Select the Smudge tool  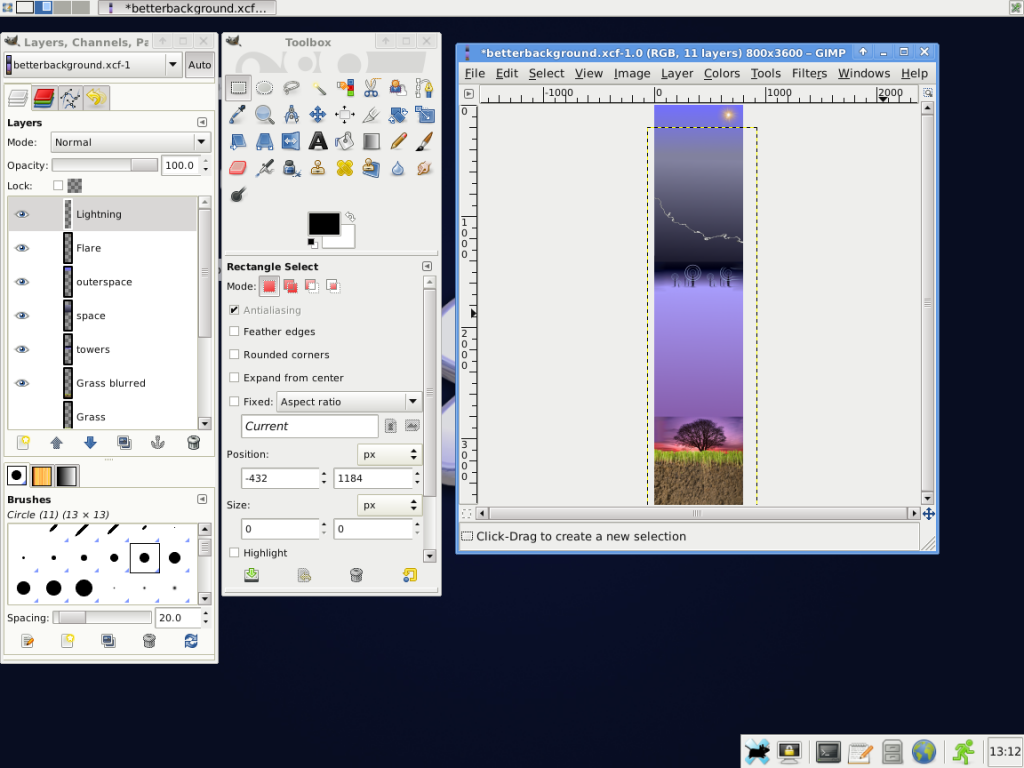425,168
